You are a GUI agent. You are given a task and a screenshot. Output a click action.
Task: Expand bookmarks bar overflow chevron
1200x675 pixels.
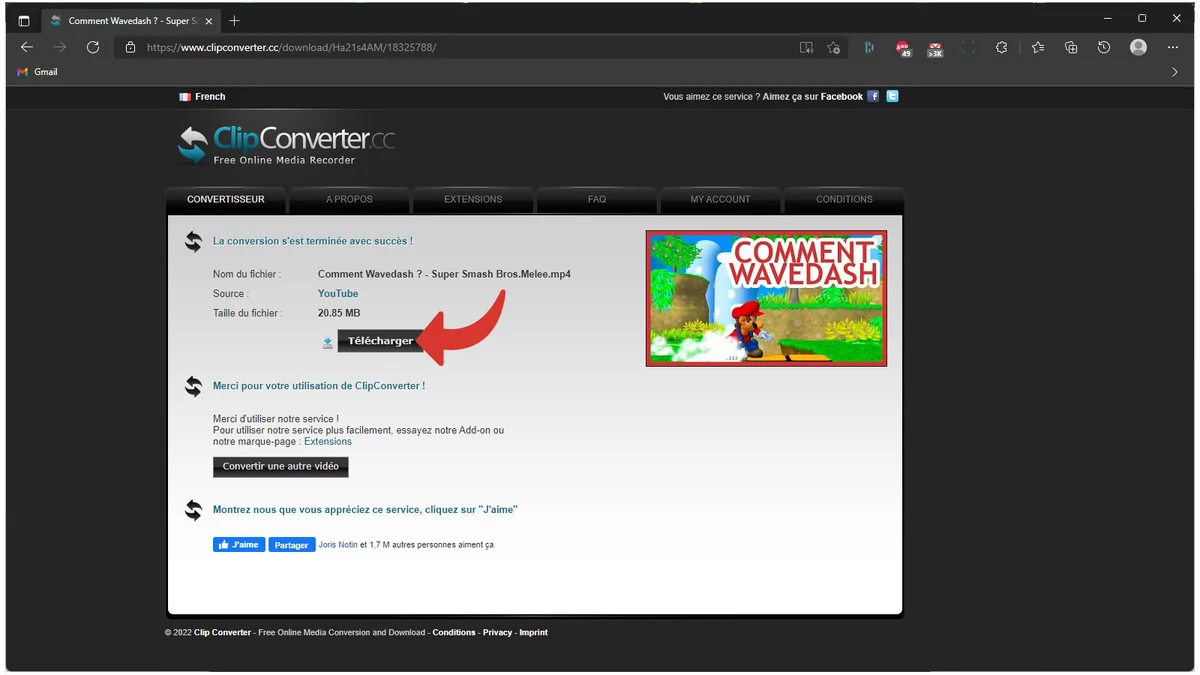tap(1174, 72)
